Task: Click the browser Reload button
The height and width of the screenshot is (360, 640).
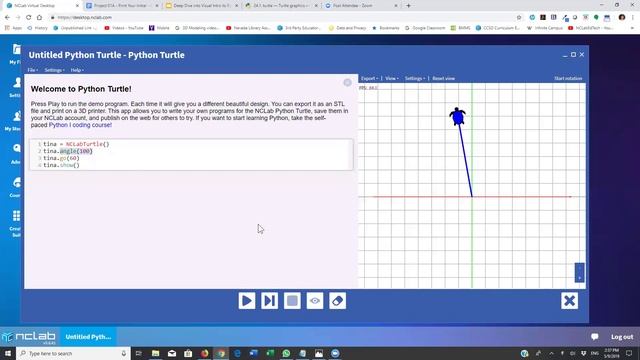Action: (29, 18)
